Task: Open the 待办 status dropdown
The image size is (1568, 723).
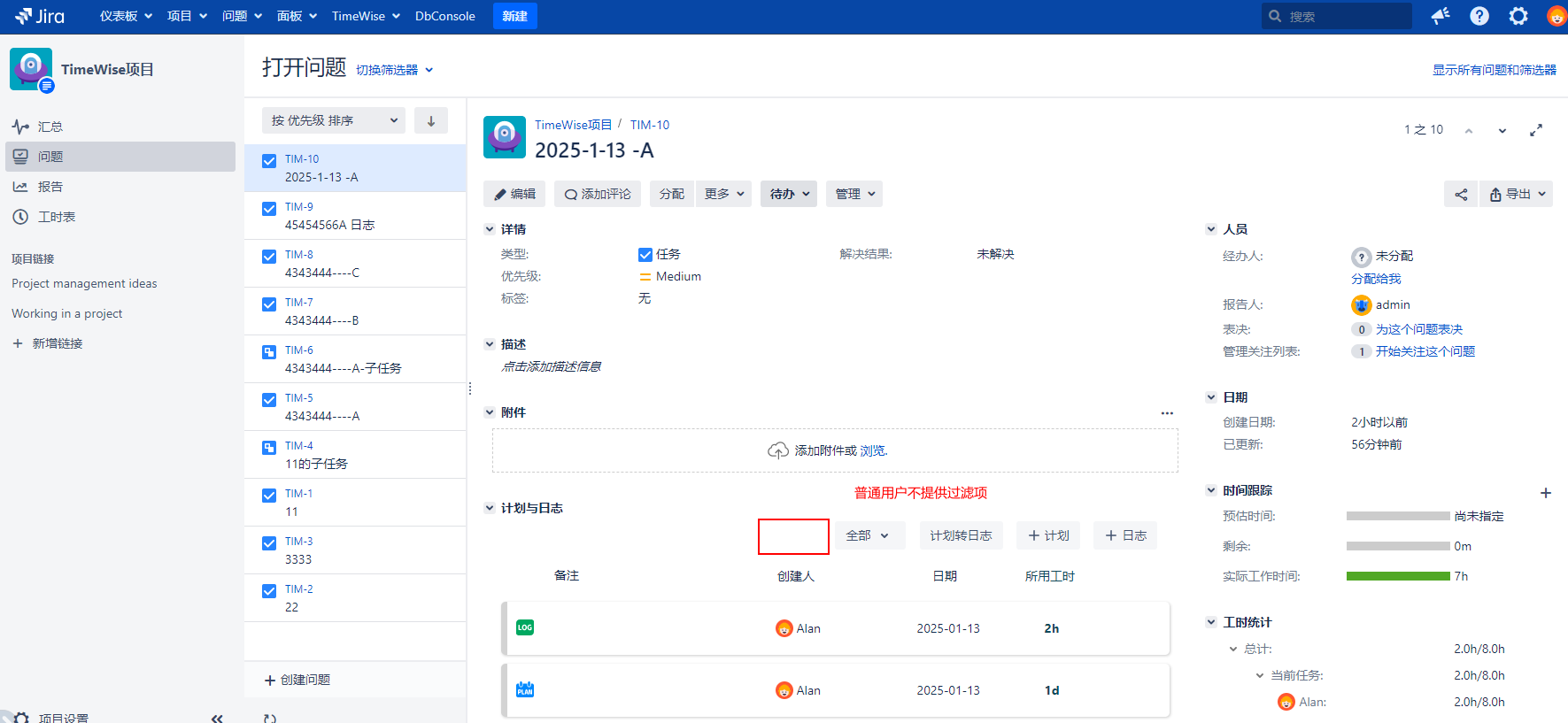Action: [788, 194]
